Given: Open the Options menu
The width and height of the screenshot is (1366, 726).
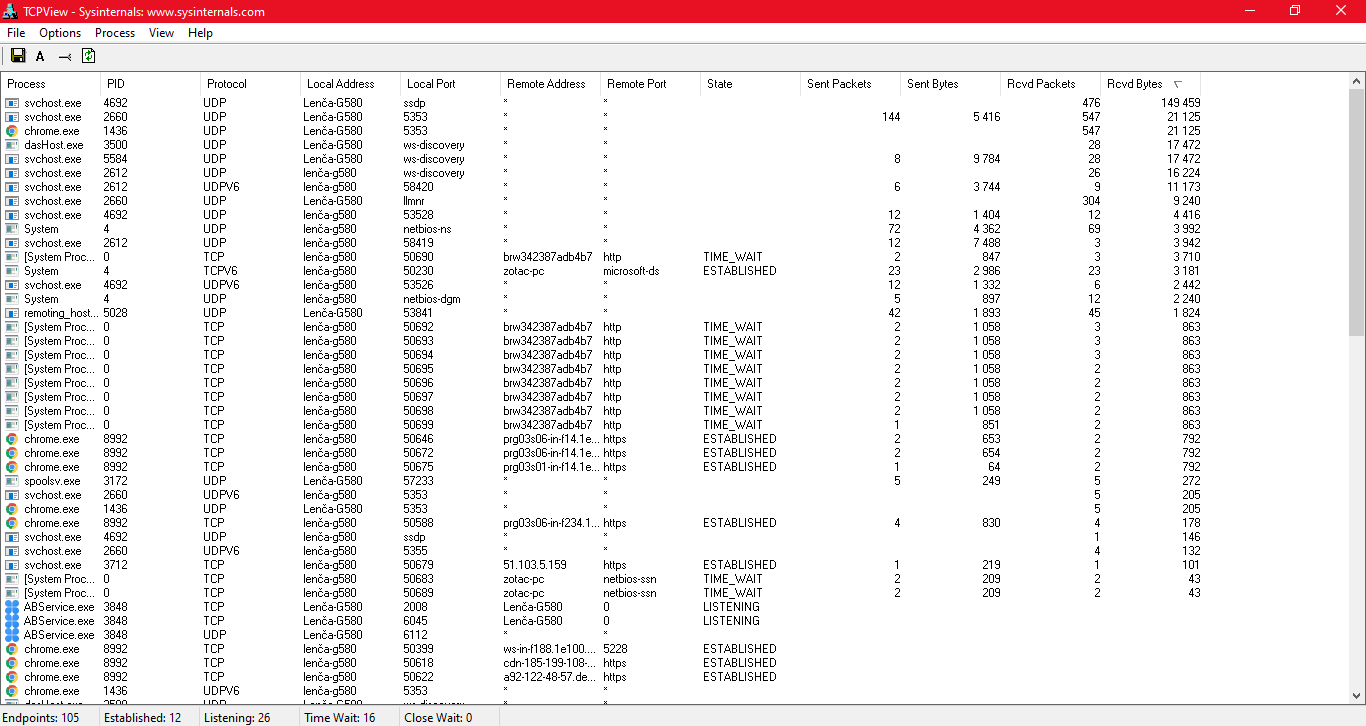Looking at the screenshot, I should 60,33.
